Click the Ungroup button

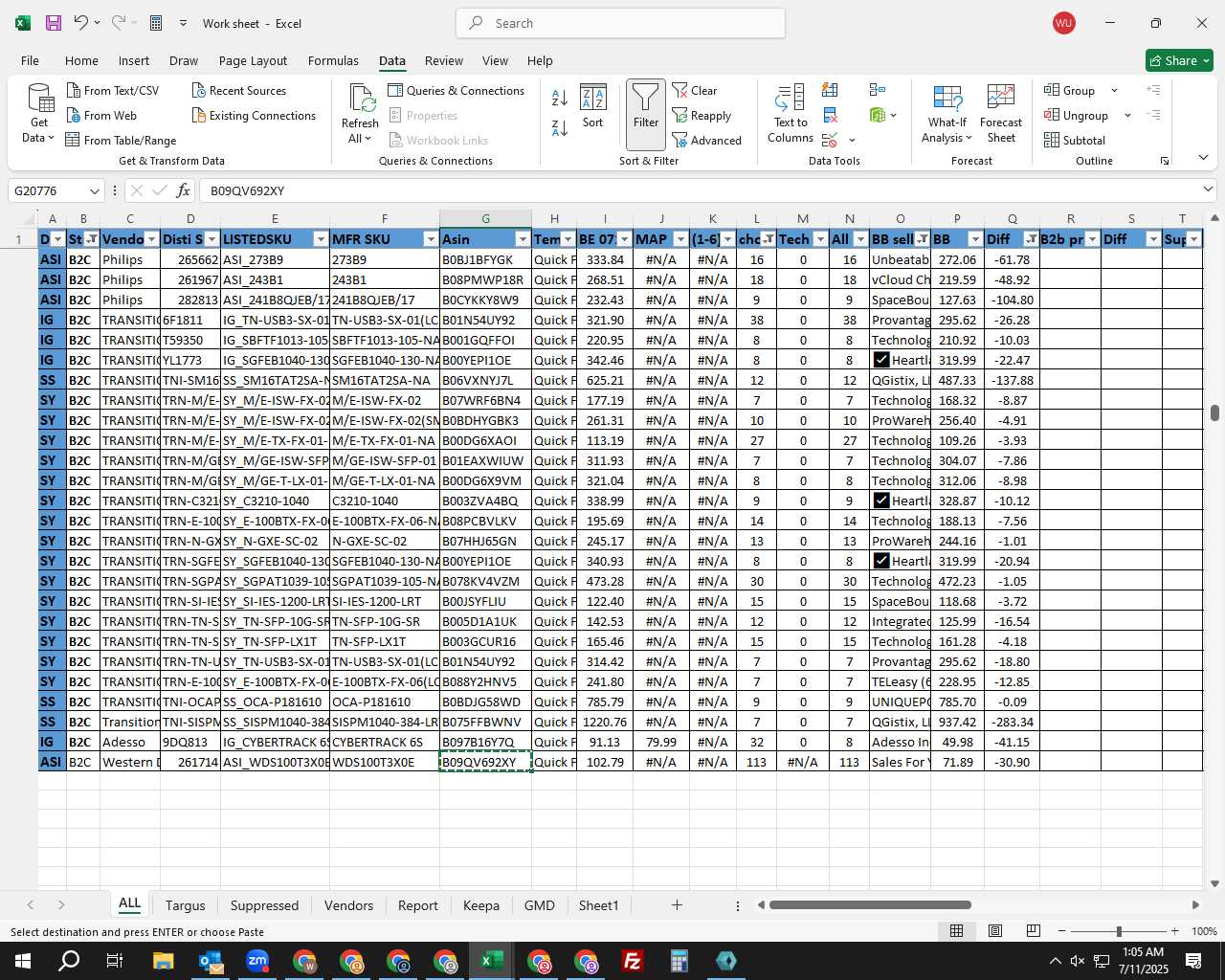1077,115
